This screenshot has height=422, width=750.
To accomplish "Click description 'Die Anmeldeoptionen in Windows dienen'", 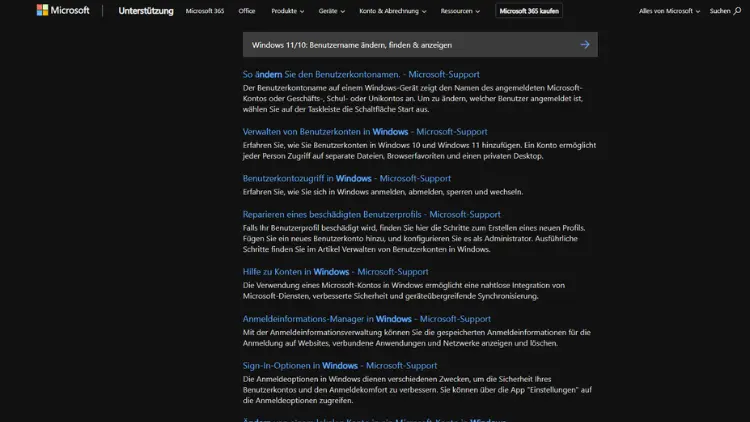I will tap(417, 389).
